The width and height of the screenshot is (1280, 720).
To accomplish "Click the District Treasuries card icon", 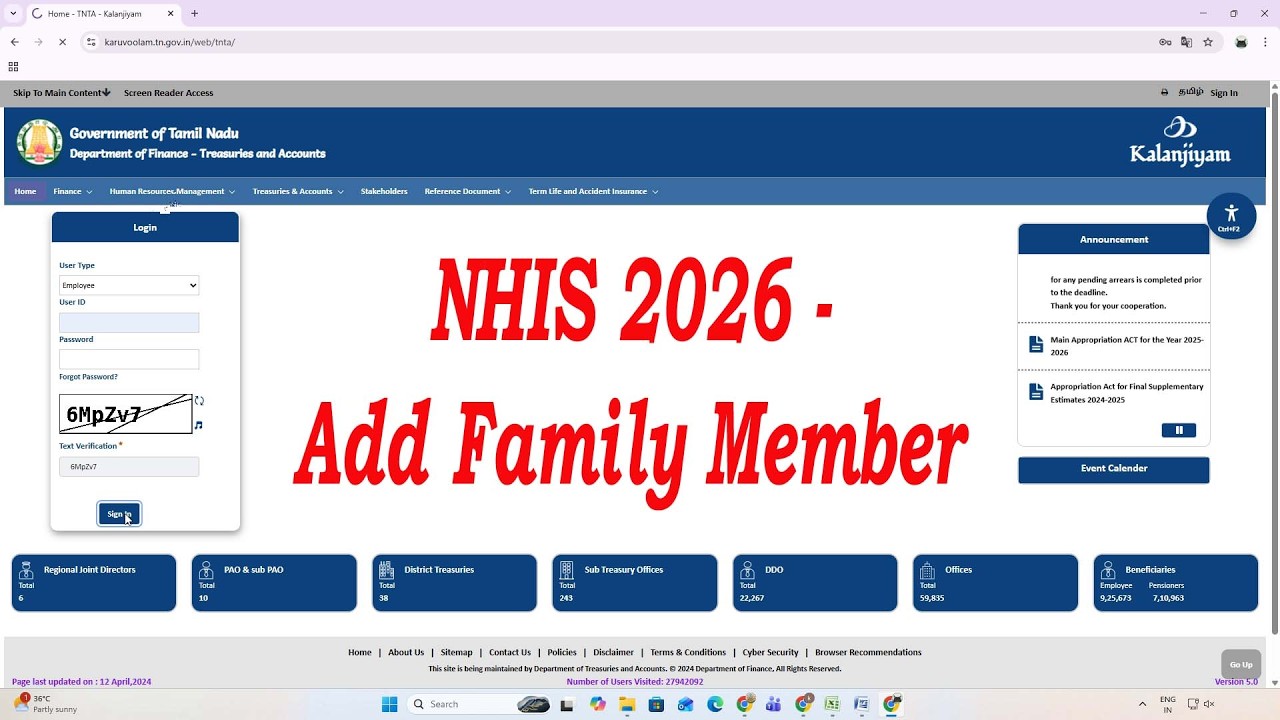I will click(x=386, y=570).
